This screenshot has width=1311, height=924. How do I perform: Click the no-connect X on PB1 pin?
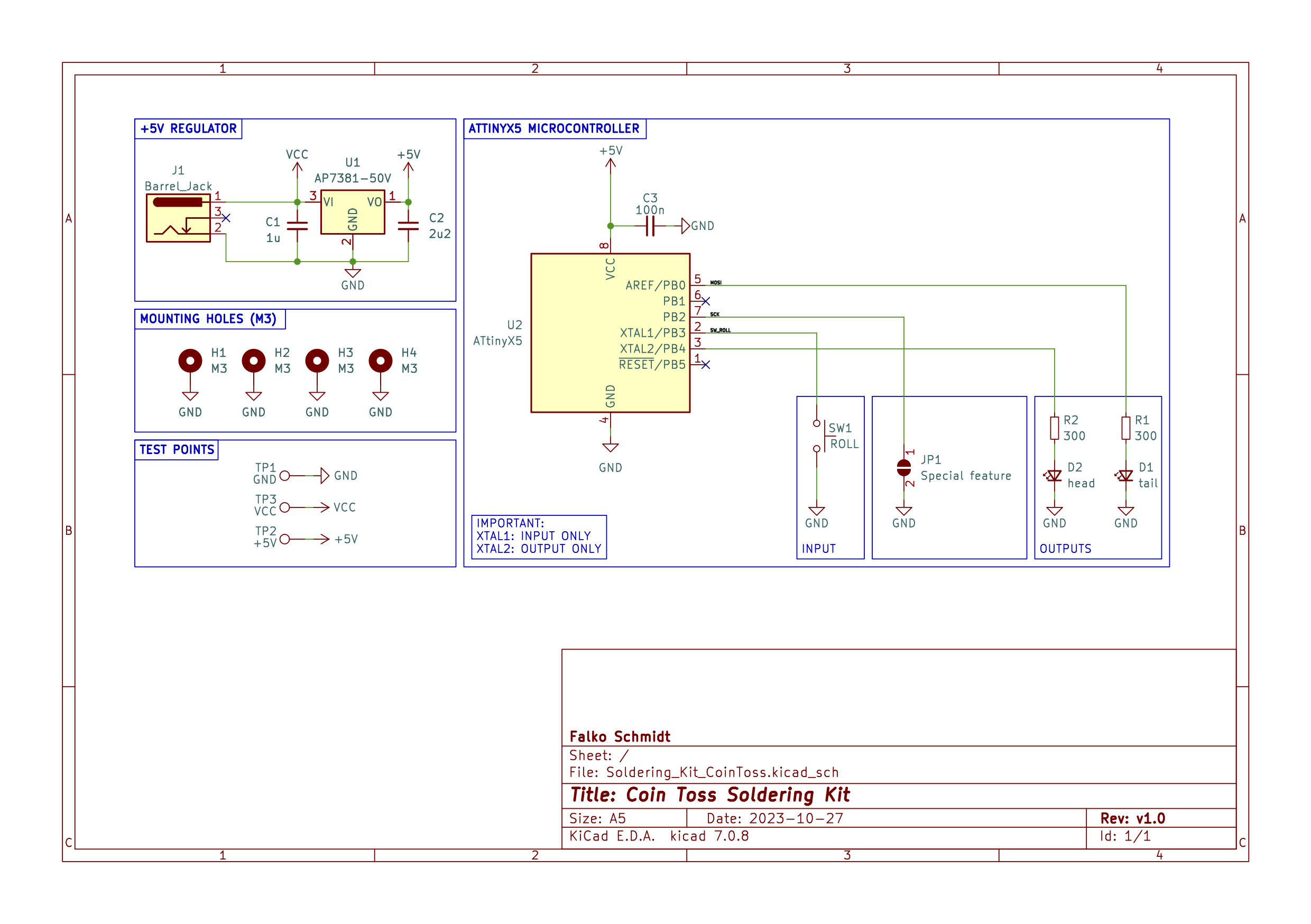coord(706,301)
